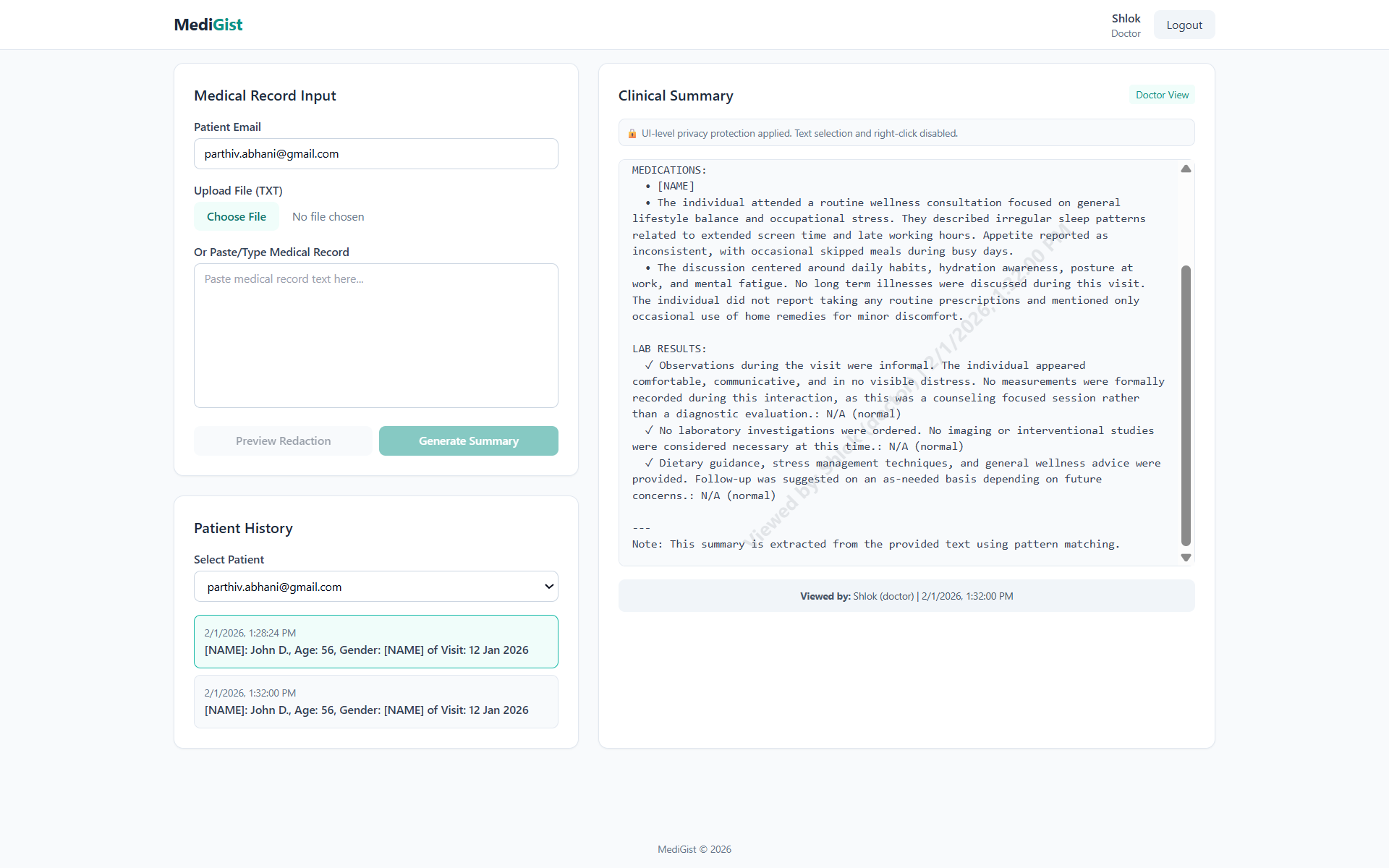Click the chevron on the patient selector
The image size is (1389, 868).
(548, 587)
